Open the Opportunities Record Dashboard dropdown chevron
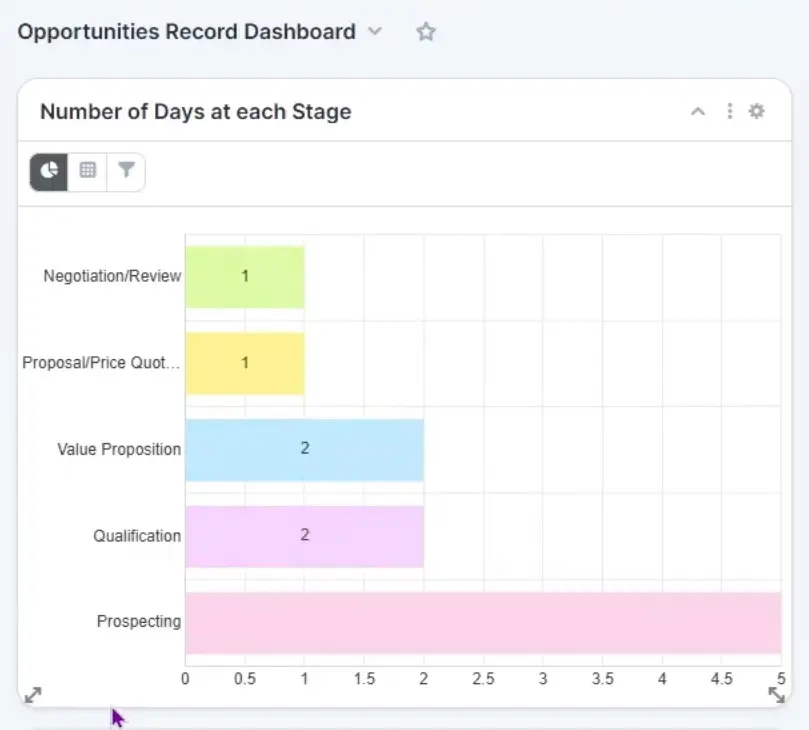This screenshot has height=730, width=809. click(x=375, y=31)
